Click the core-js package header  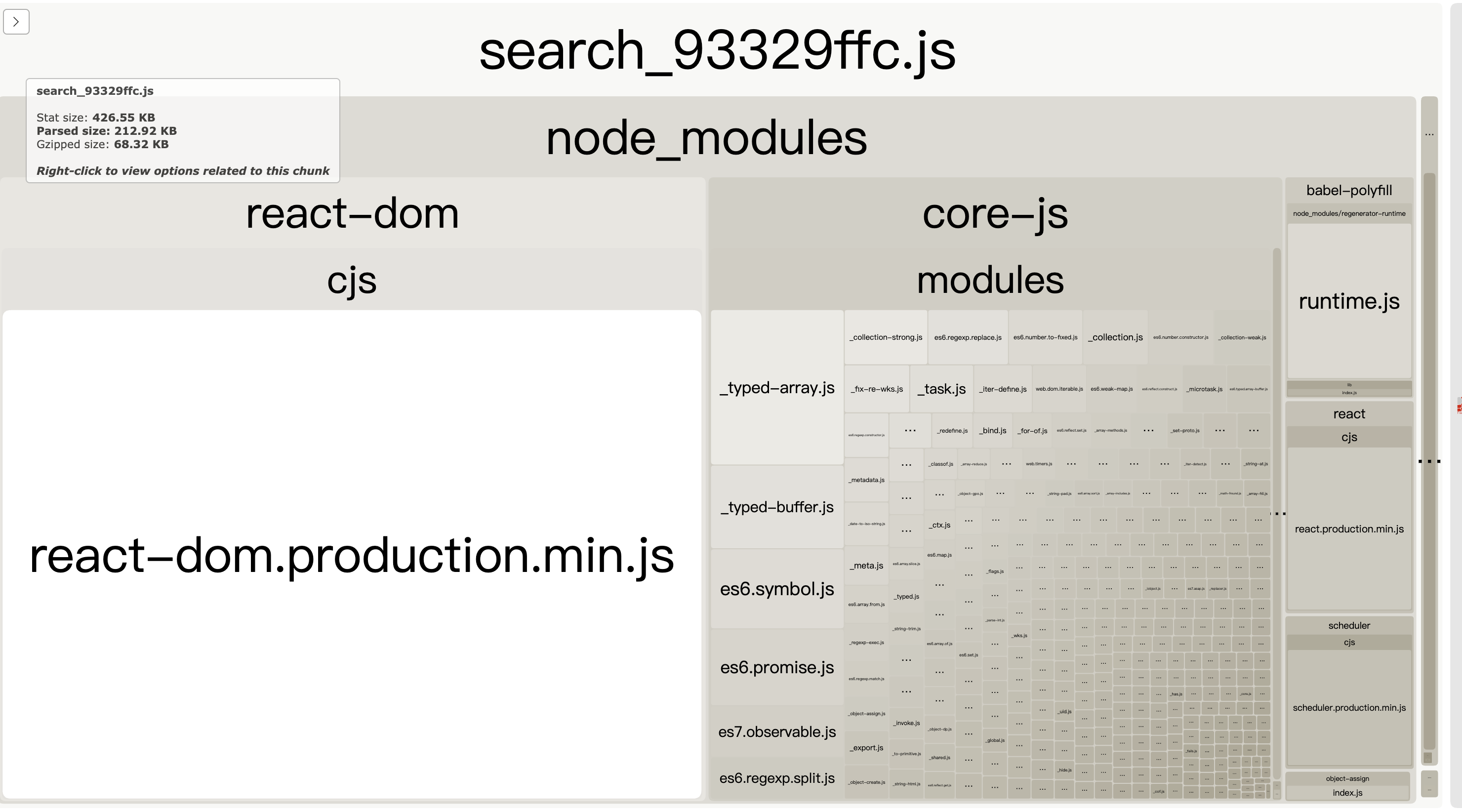(x=995, y=213)
